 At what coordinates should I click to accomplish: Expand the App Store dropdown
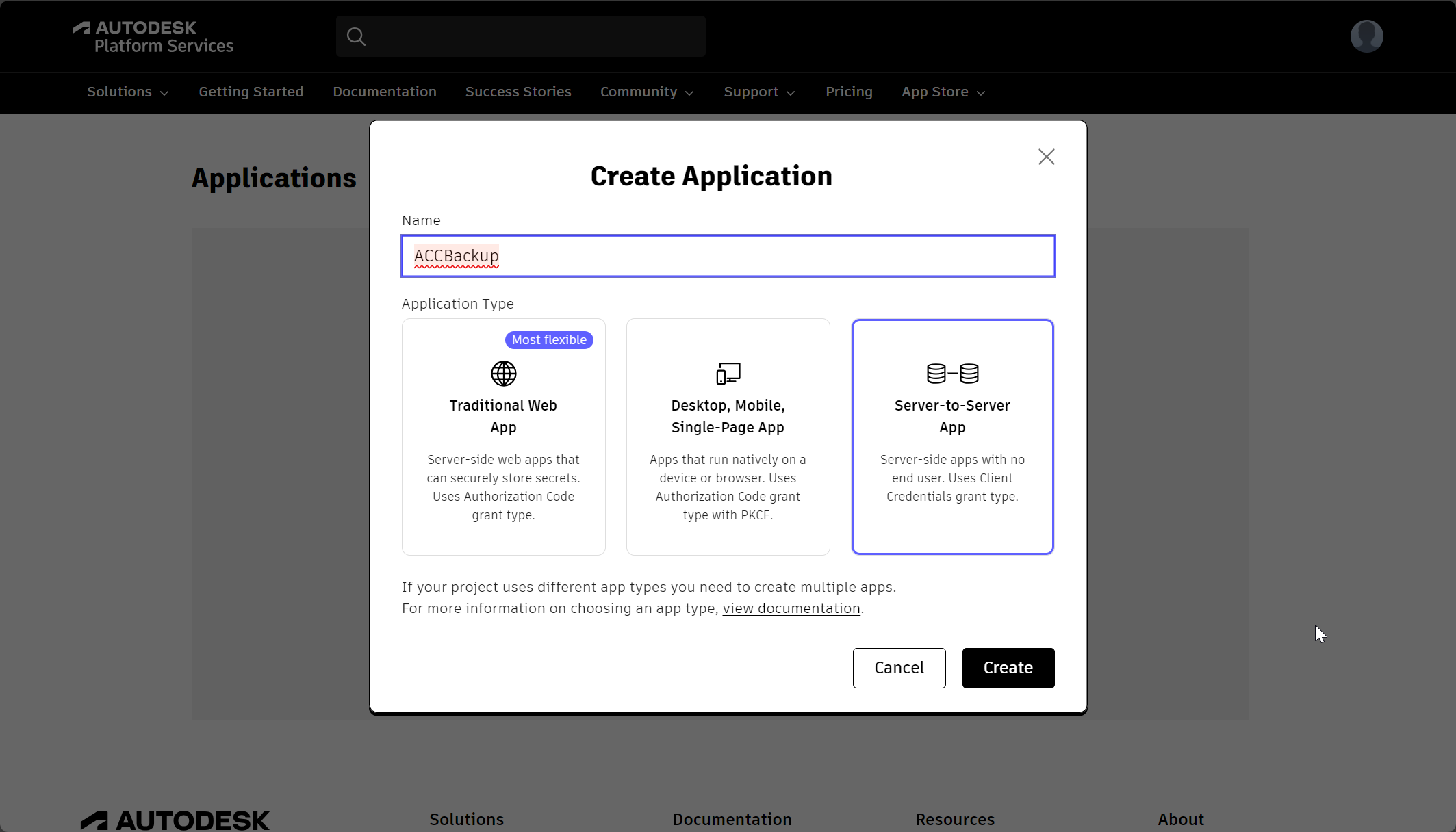[943, 92]
